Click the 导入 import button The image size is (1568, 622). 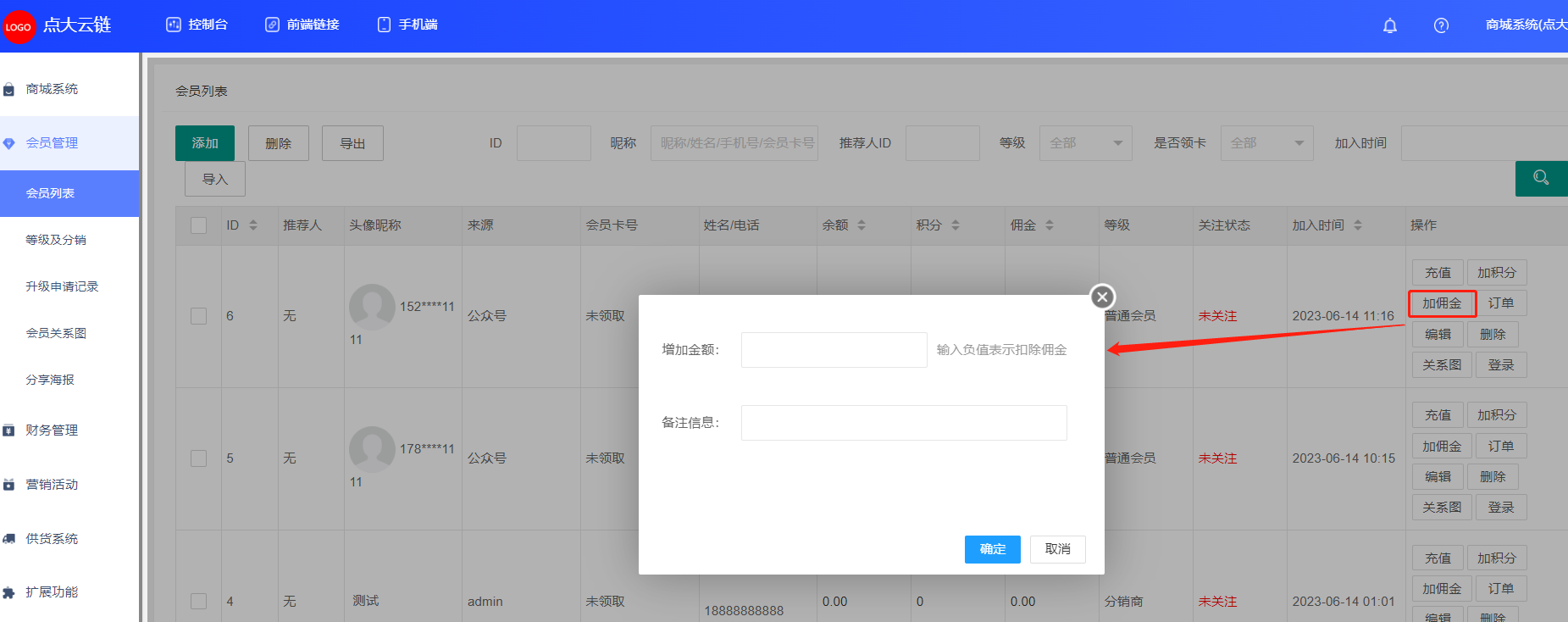(x=215, y=179)
